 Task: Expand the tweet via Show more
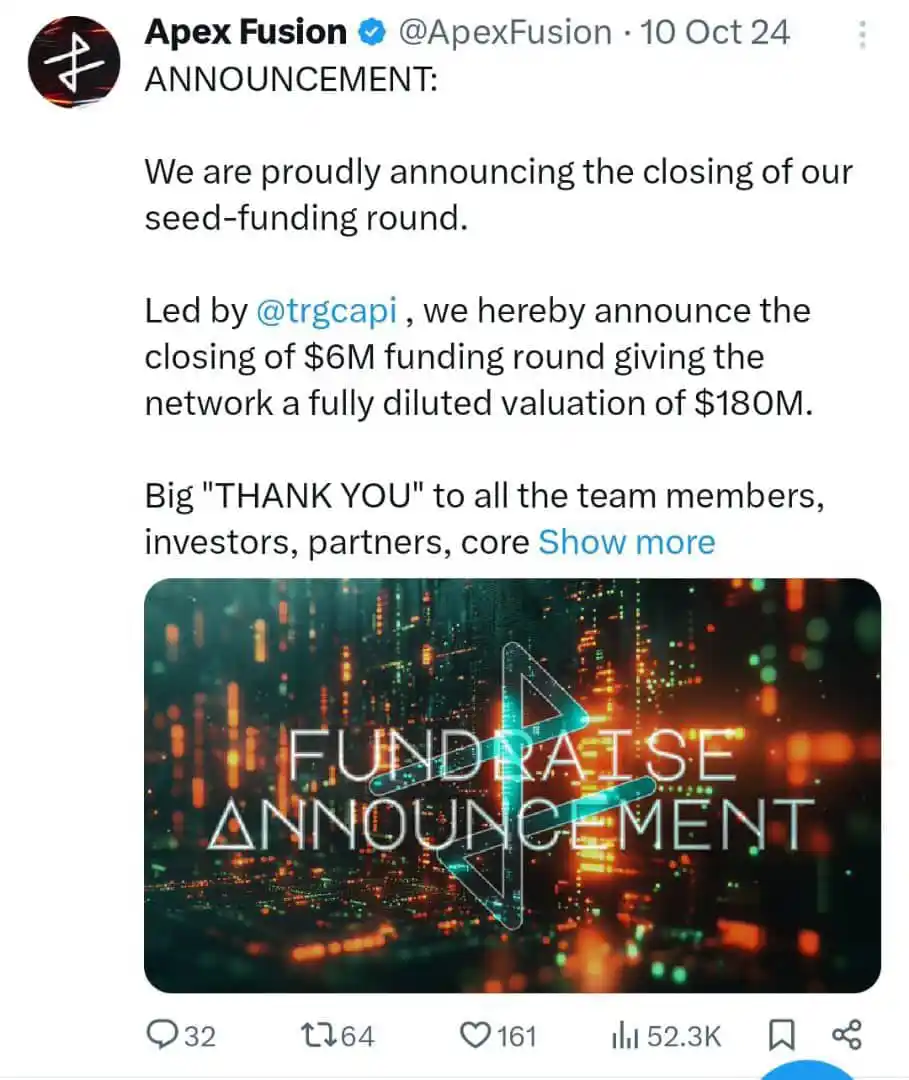pyautogui.click(x=626, y=541)
